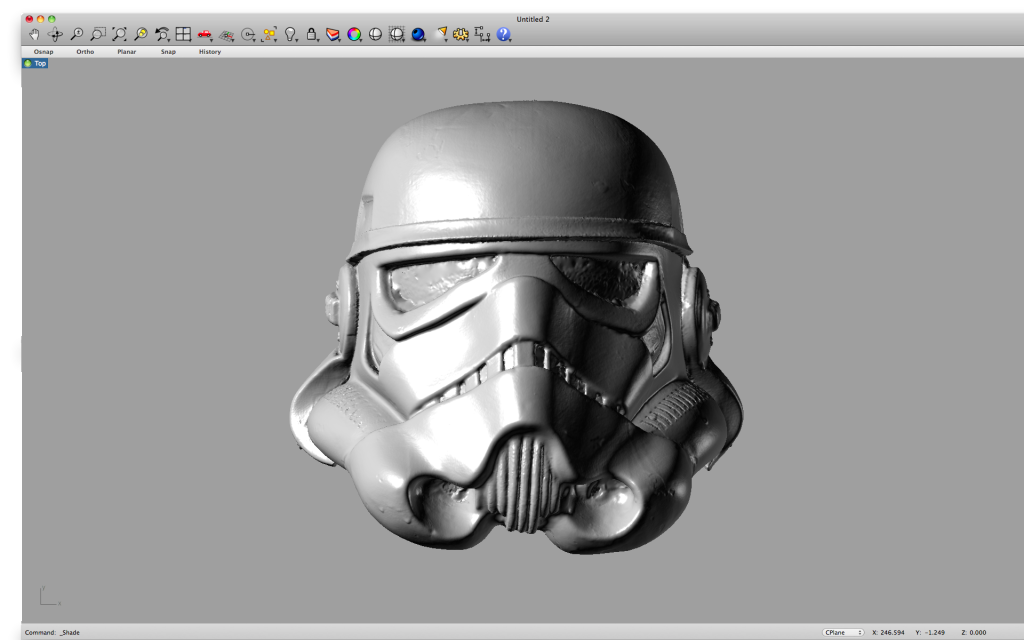Toggle Ortho mode
This screenshot has width=1024, height=640.
tap(85, 52)
